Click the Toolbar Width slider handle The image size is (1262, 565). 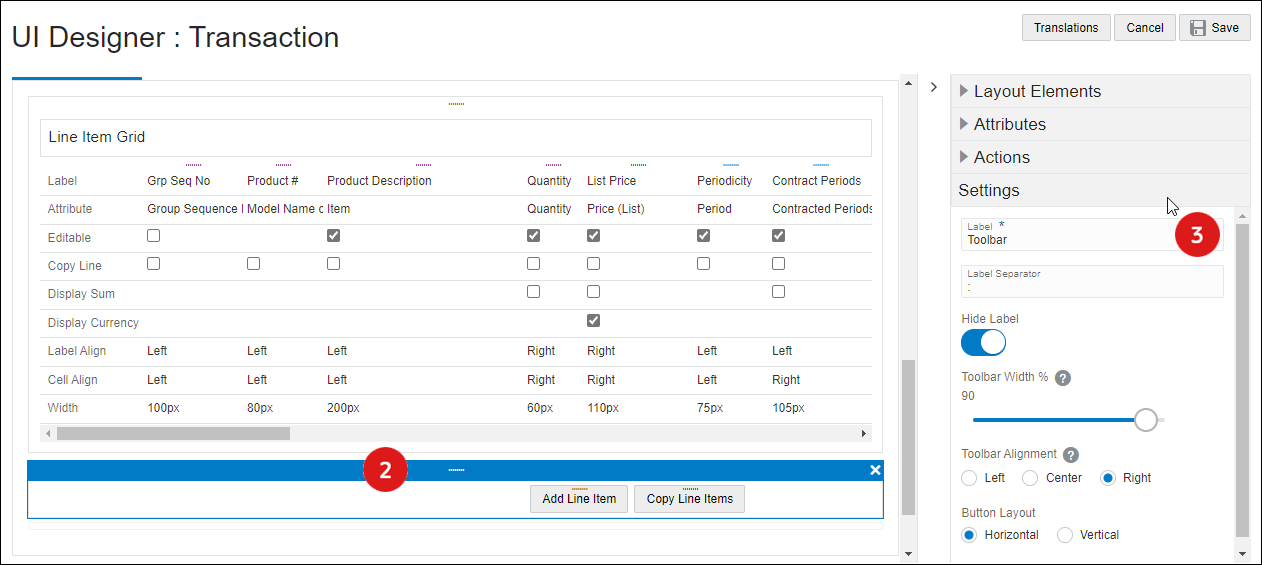pyautogui.click(x=1146, y=420)
